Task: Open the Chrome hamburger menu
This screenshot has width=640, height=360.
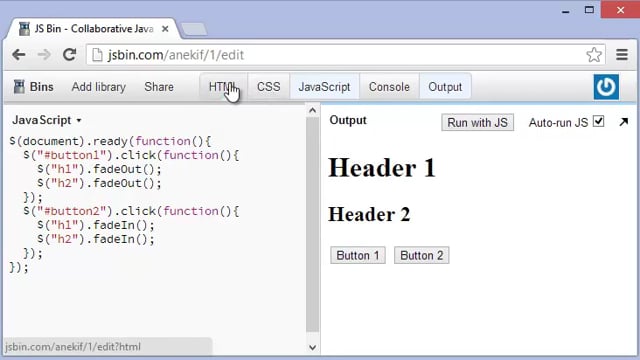Action: pyautogui.click(x=622, y=55)
